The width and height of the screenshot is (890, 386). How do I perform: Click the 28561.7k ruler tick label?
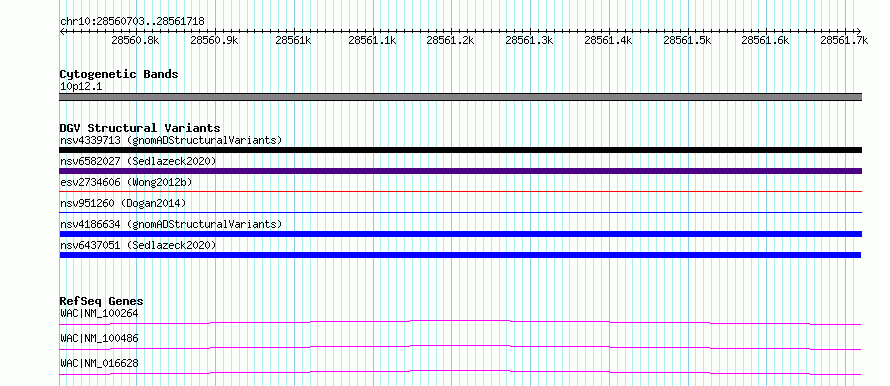pos(844,41)
